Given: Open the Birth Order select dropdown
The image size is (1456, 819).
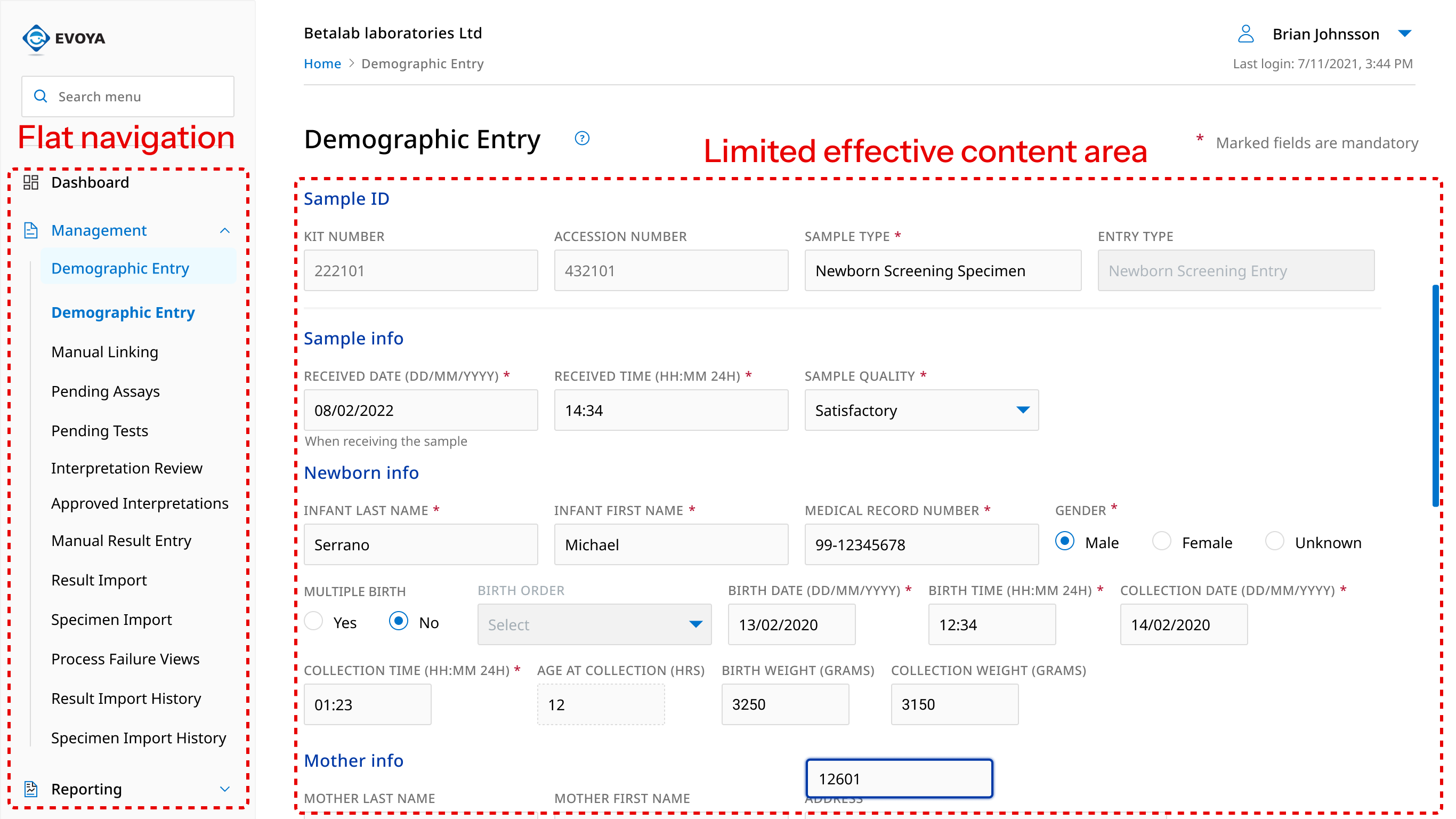Looking at the screenshot, I should point(595,624).
